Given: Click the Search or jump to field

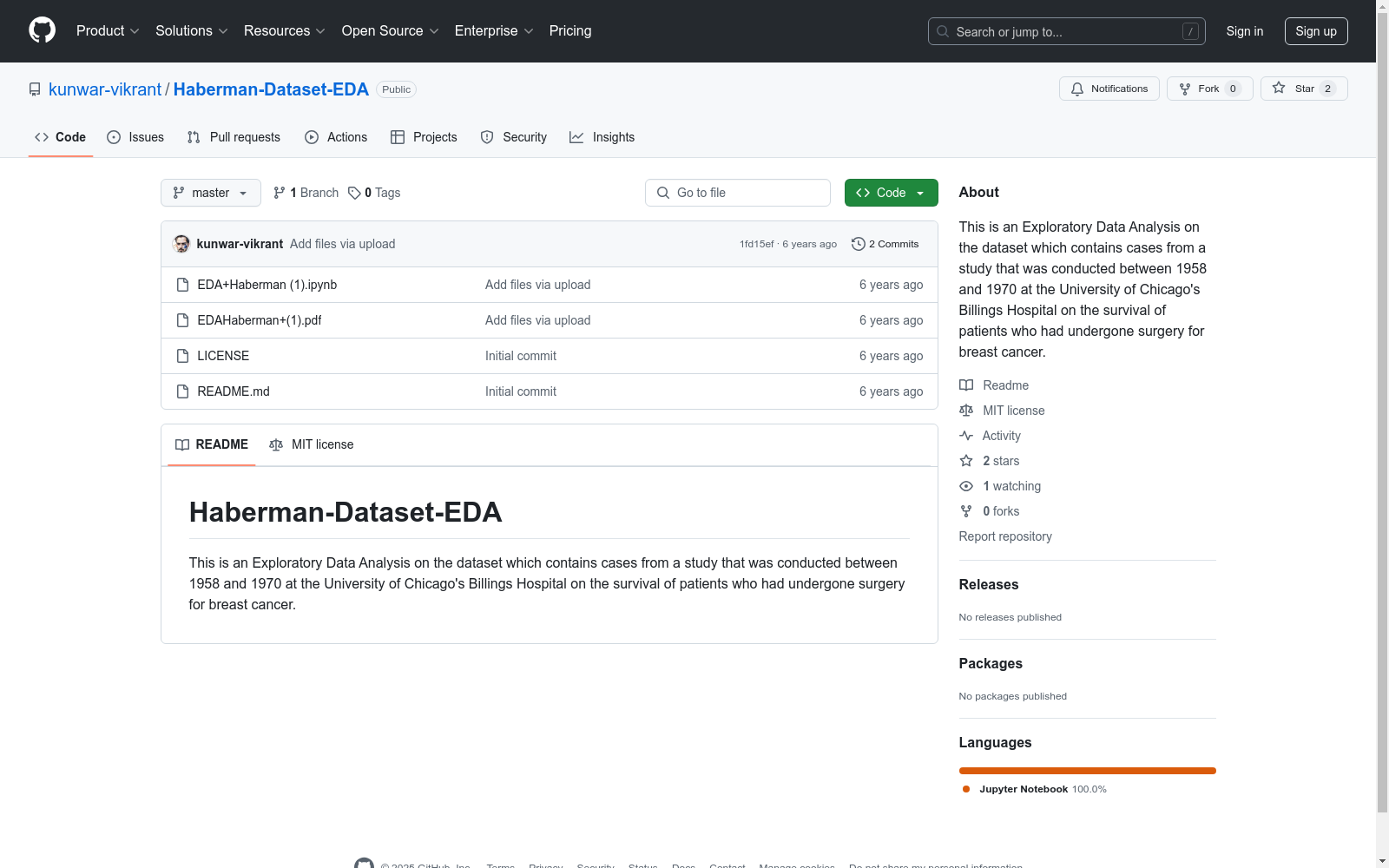Looking at the screenshot, I should point(1067,31).
